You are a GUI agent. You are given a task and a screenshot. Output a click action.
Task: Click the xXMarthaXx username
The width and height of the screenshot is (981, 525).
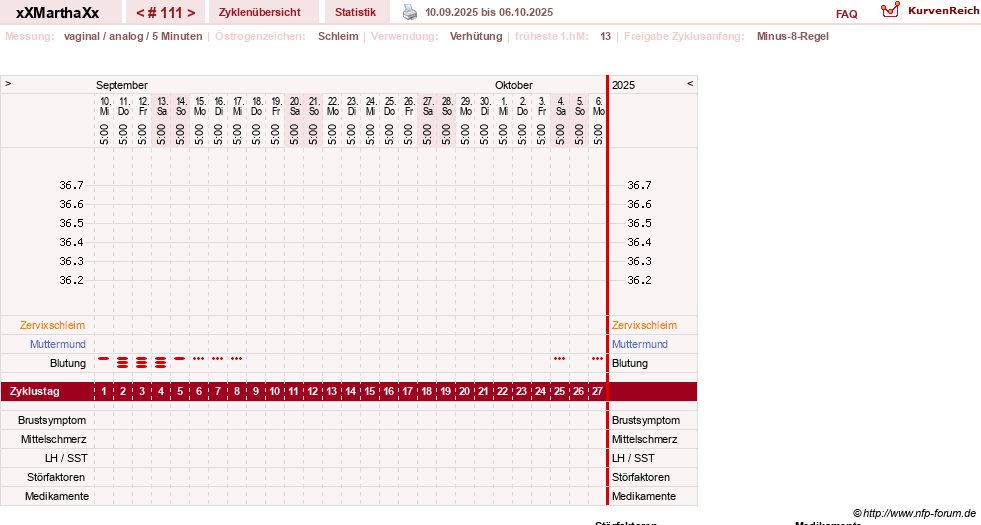coord(58,13)
